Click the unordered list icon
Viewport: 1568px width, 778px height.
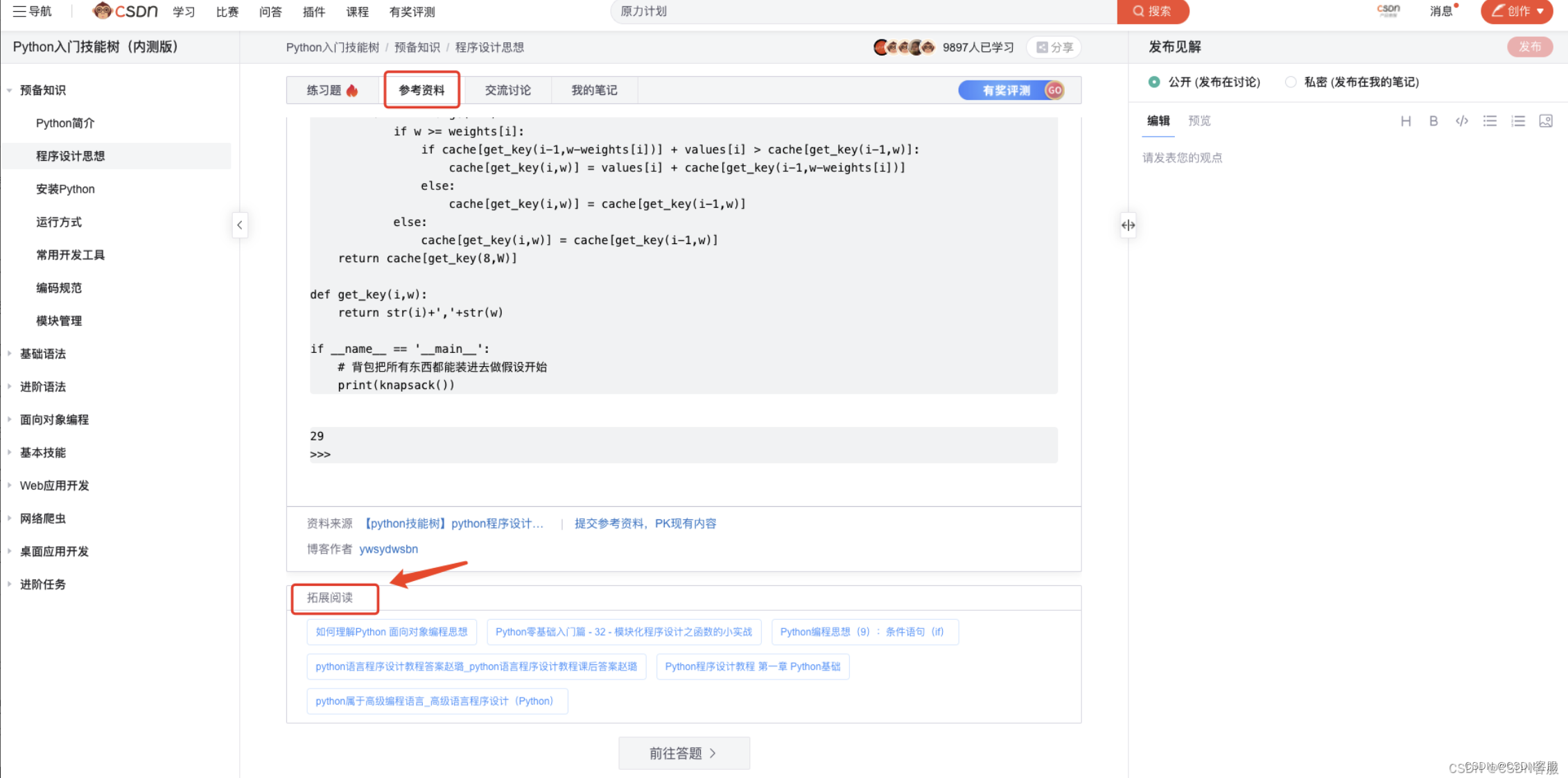click(1490, 121)
